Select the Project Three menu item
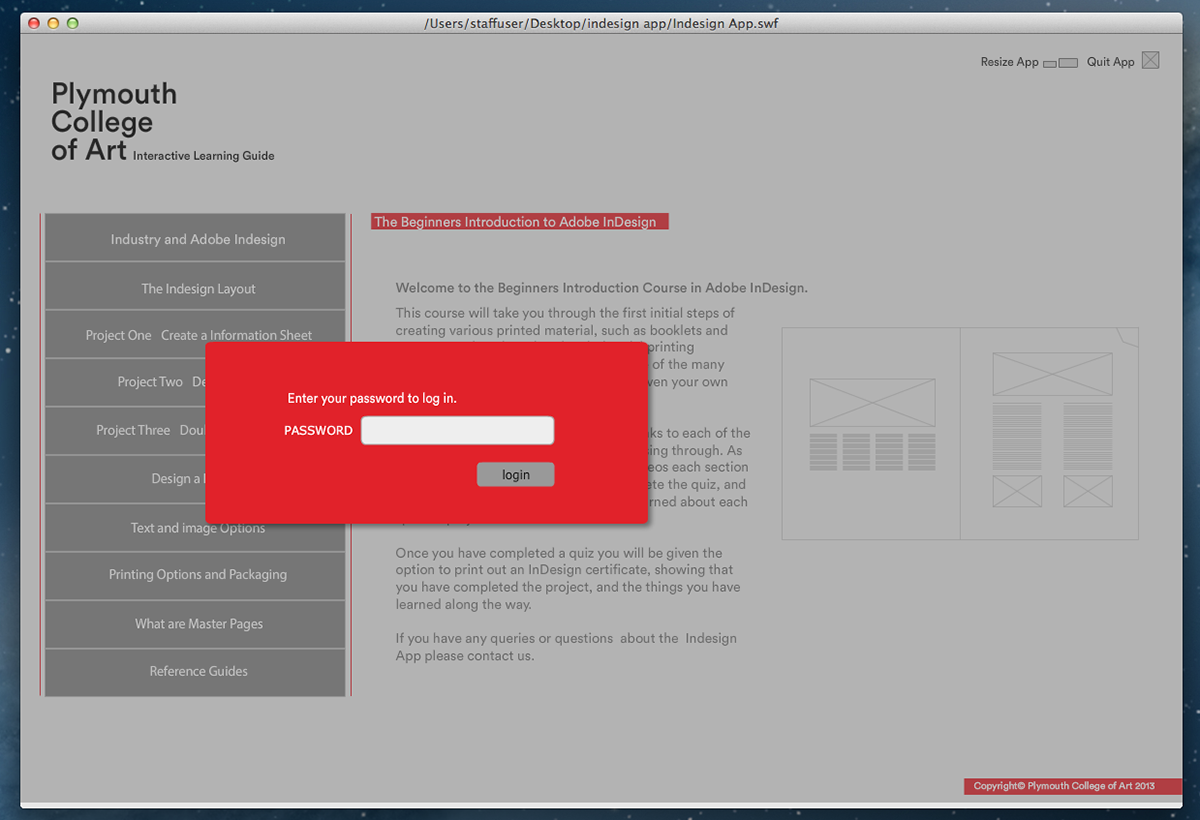The image size is (1200, 820). (x=125, y=430)
